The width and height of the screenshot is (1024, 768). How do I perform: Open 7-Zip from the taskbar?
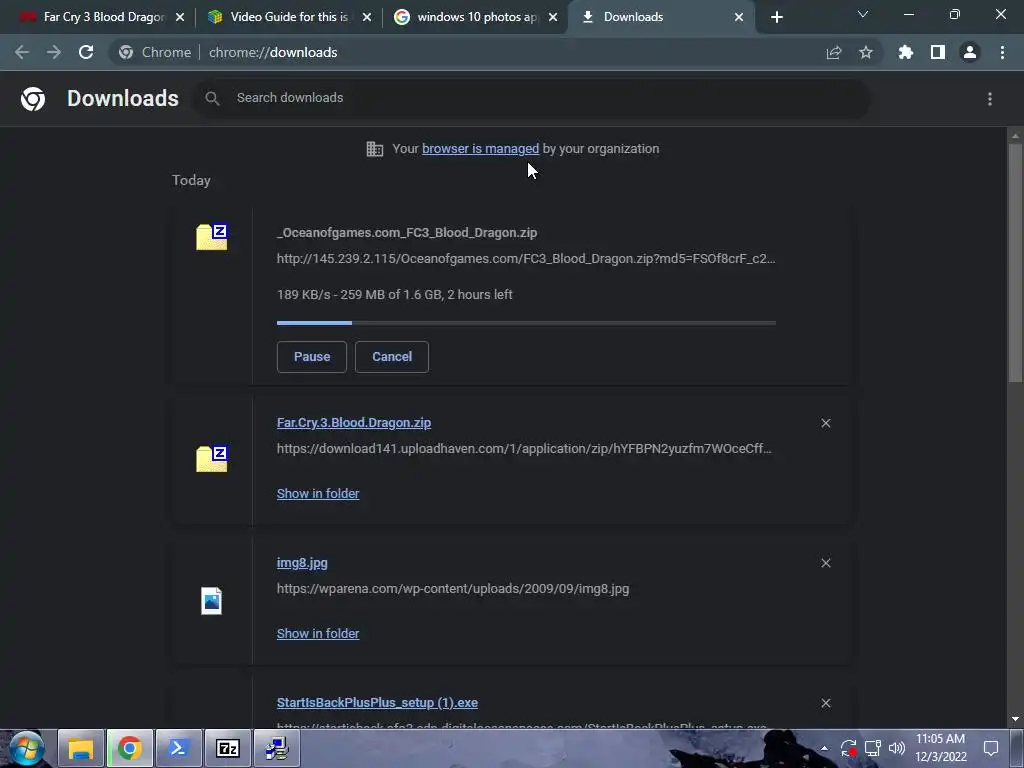(227, 748)
